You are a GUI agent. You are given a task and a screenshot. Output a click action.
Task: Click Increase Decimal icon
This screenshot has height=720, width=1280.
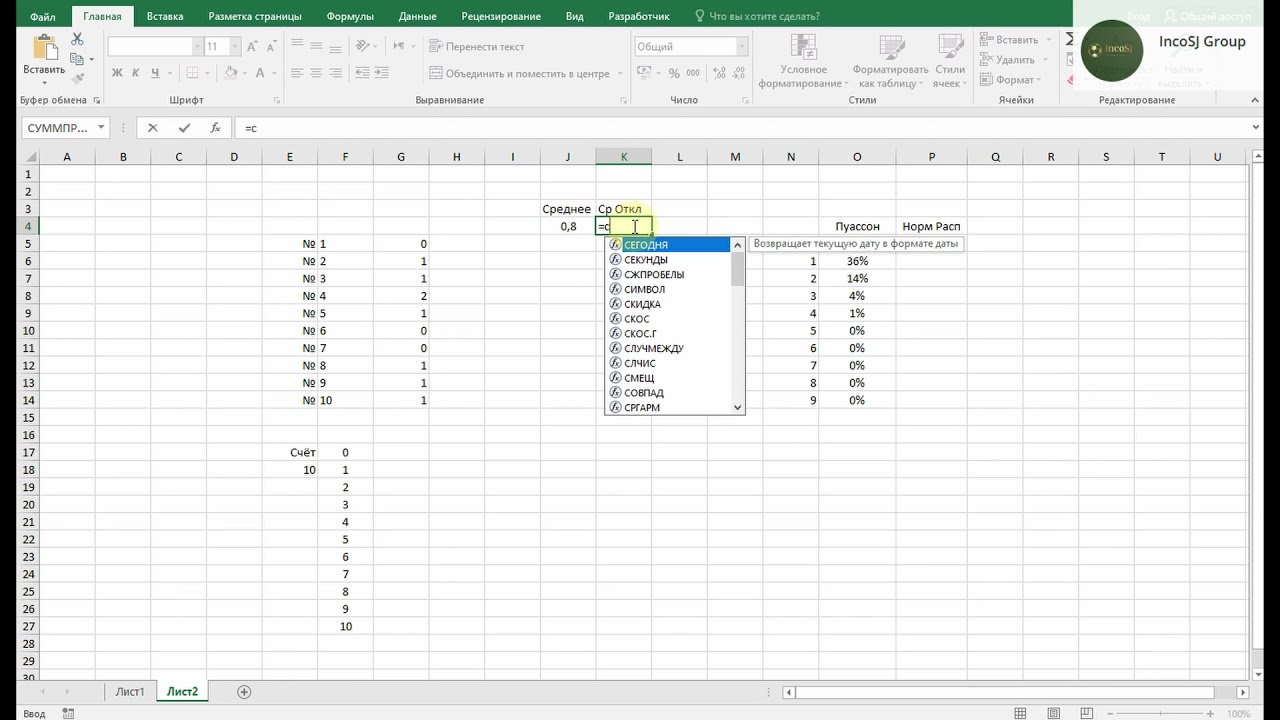(x=718, y=73)
